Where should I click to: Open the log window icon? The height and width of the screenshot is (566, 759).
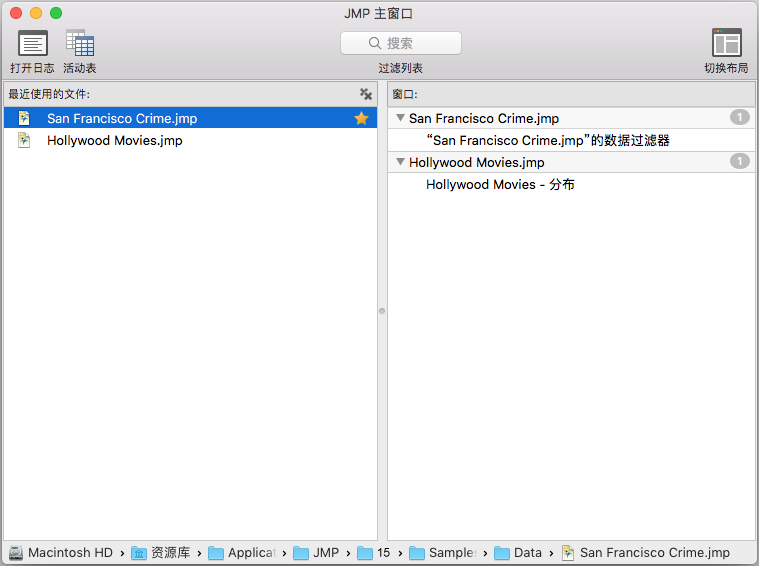tap(32, 43)
